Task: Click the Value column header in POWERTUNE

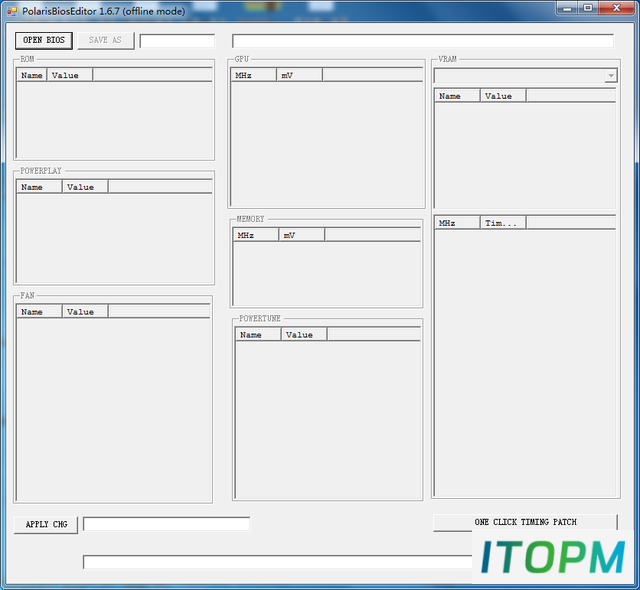Action: pyautogui.click(x=304, y=335)
